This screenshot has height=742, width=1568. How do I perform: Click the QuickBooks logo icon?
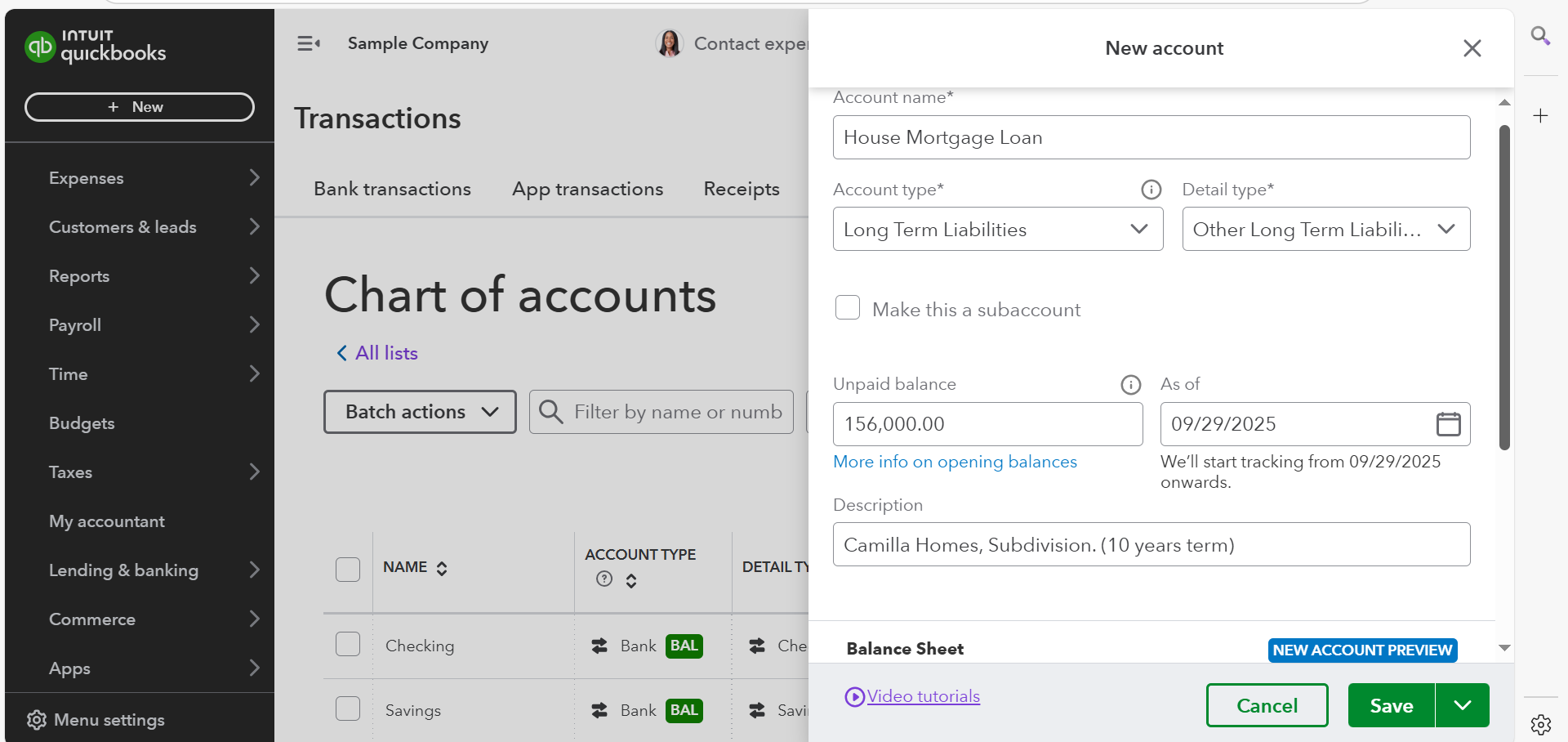(39, 47)
